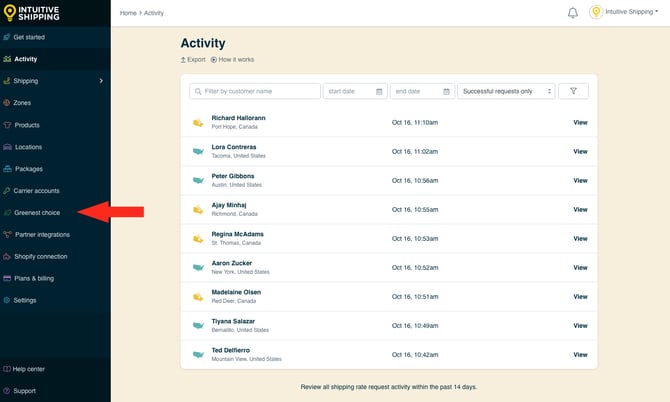Open How it works video
670x402 pixels.
pos(232,60)
